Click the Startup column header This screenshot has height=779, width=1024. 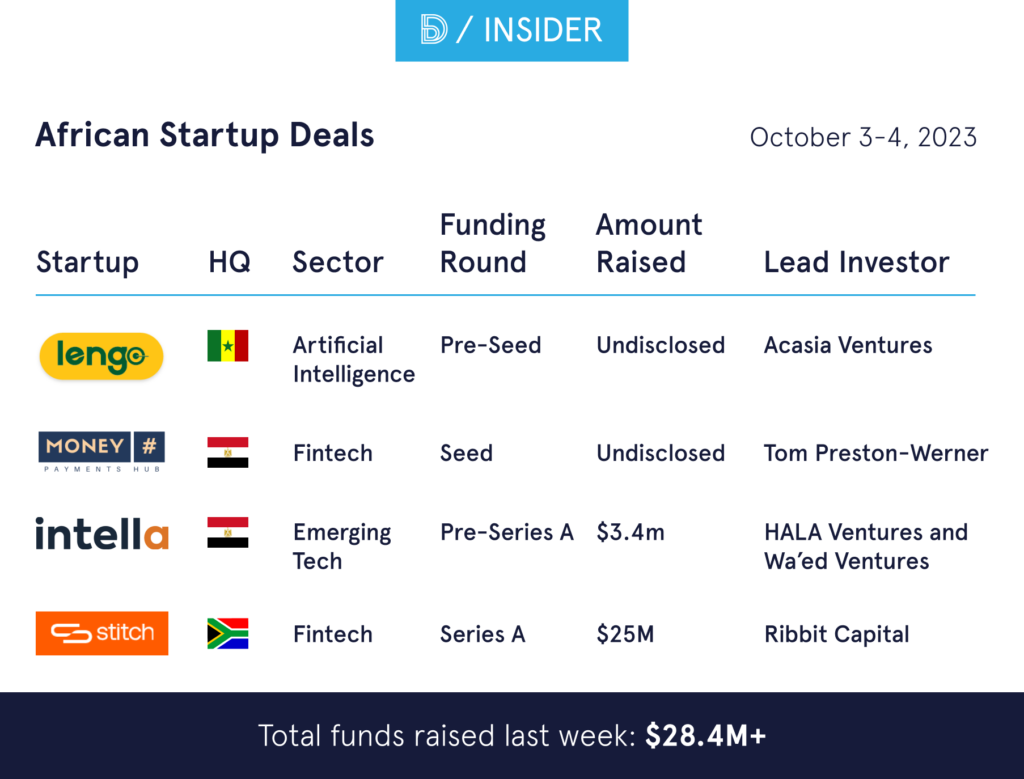pyautogui.click(x=87, y=263)
